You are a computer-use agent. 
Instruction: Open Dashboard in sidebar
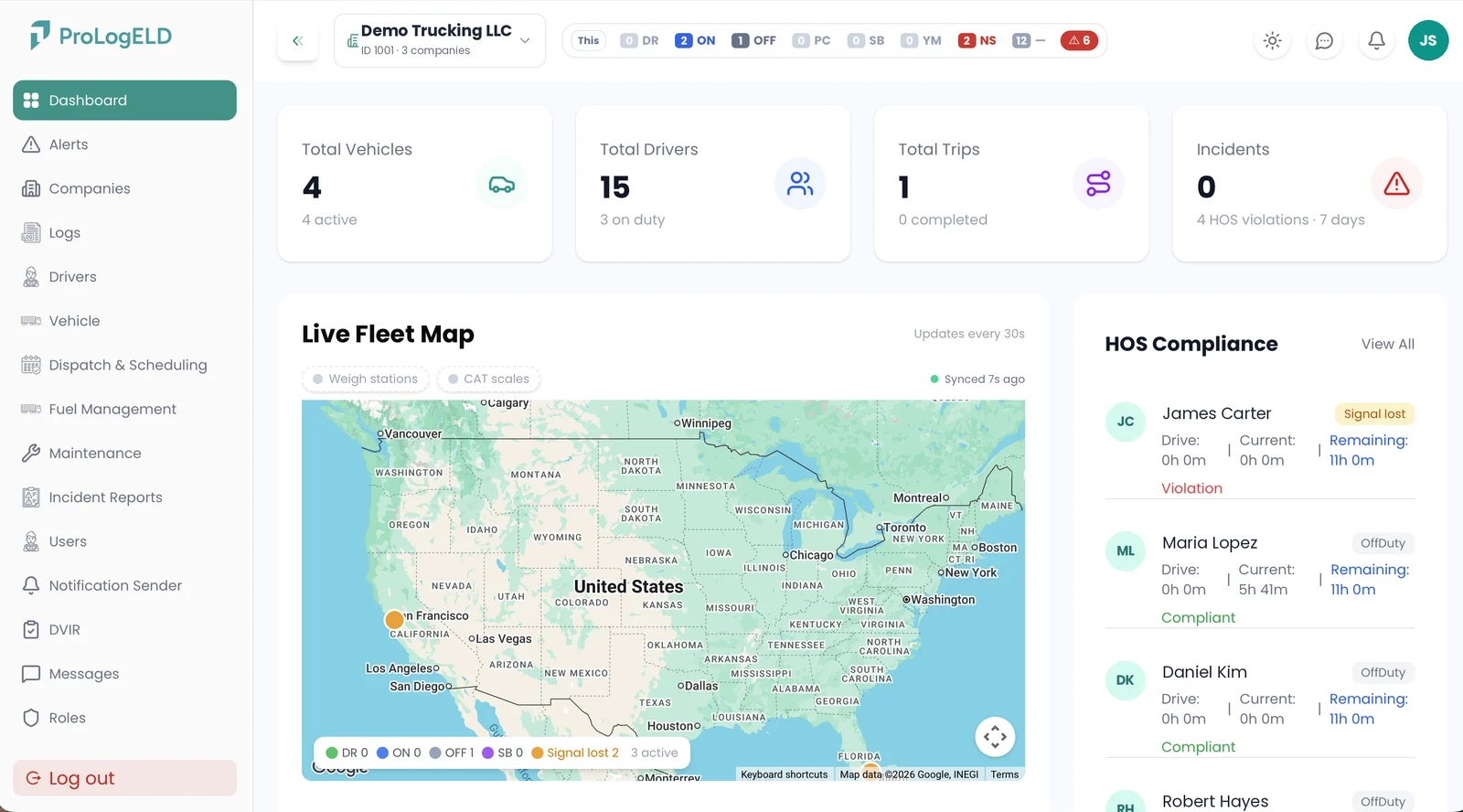point(124,101)
